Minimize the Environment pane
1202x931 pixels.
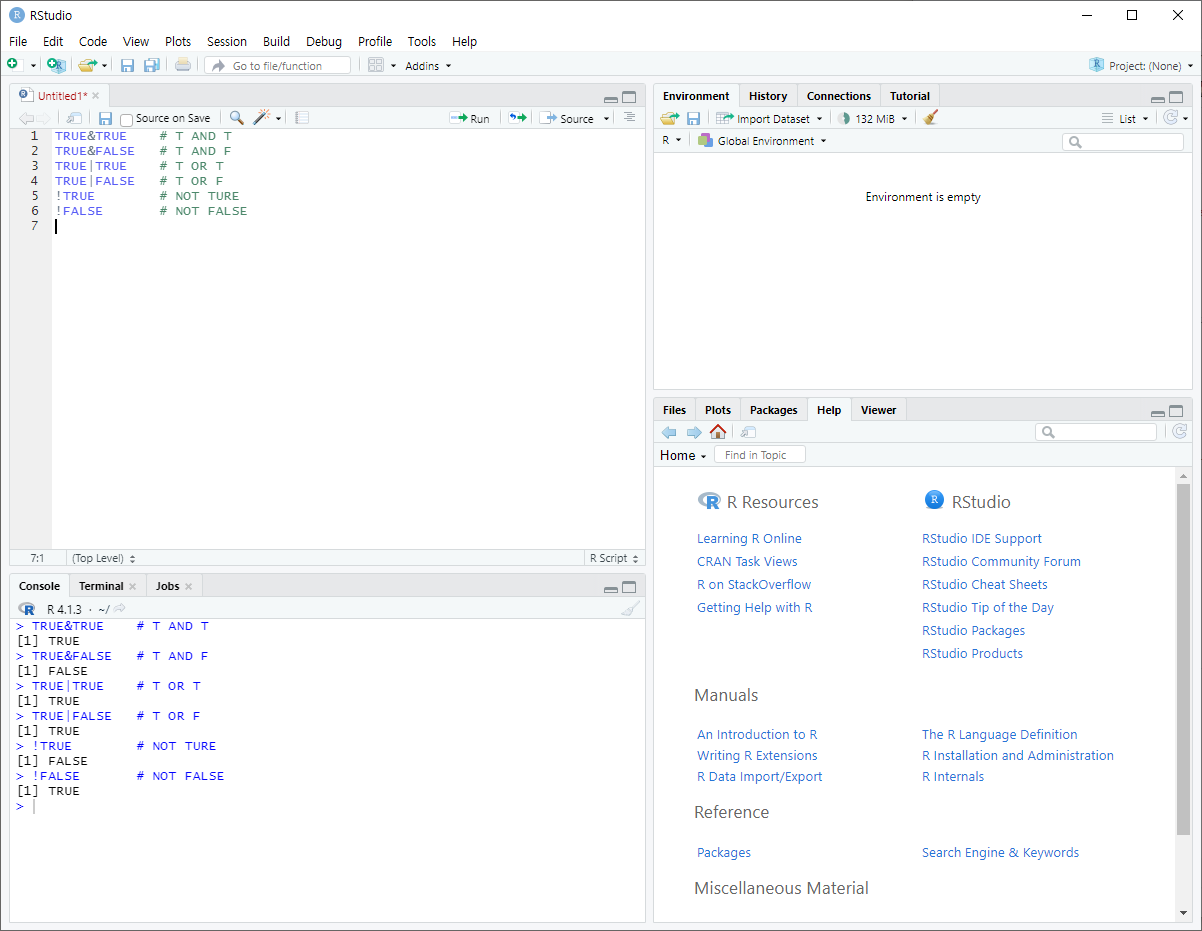(x=1158, y=99)
